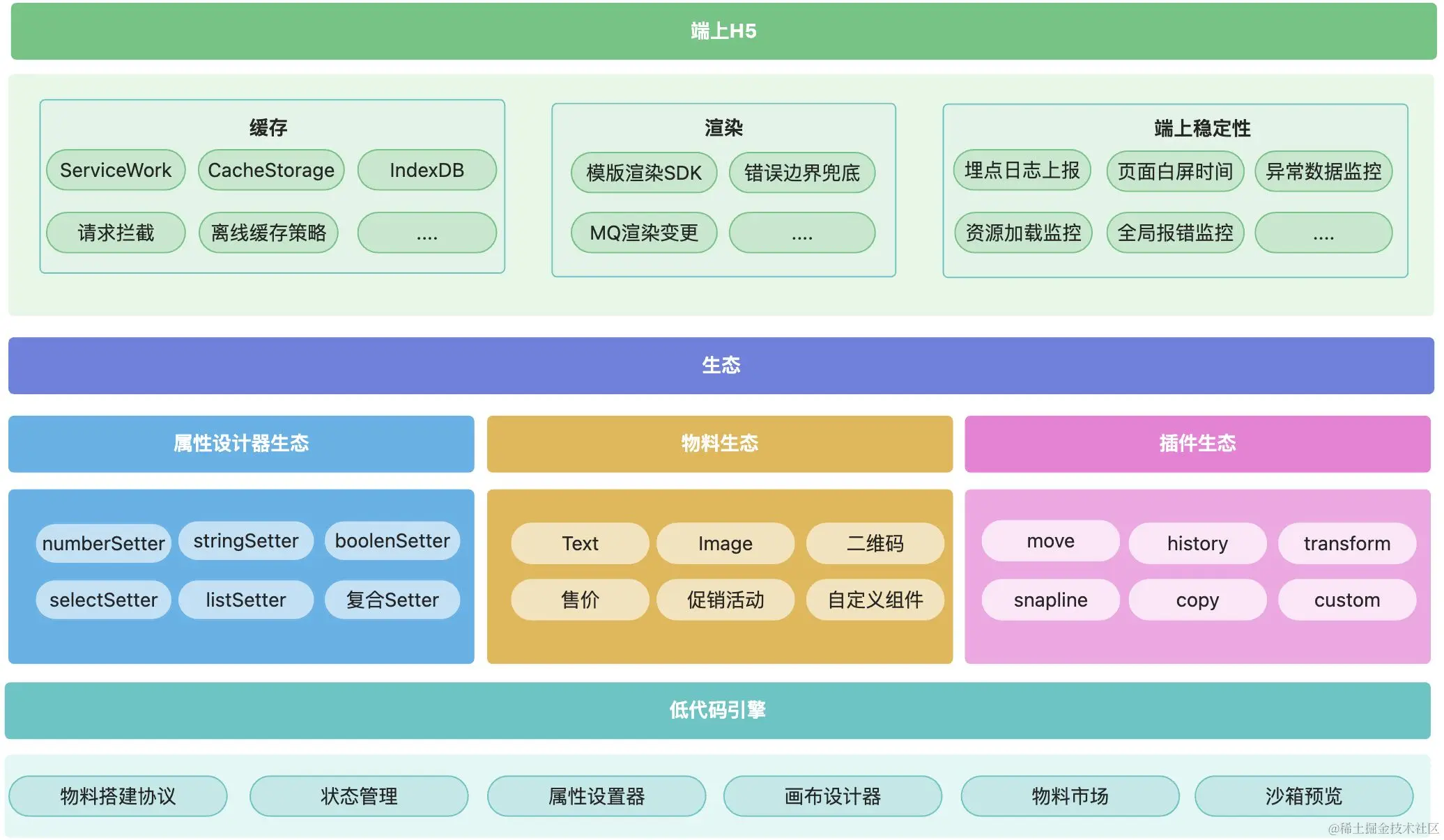Select the CacheStorage pill

[271, 170]
